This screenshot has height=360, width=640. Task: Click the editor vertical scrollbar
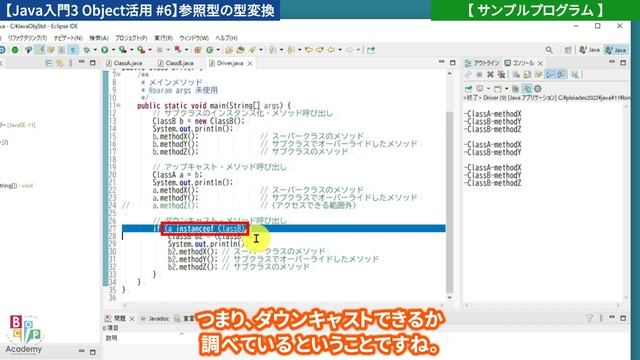(x=449, y=202)
